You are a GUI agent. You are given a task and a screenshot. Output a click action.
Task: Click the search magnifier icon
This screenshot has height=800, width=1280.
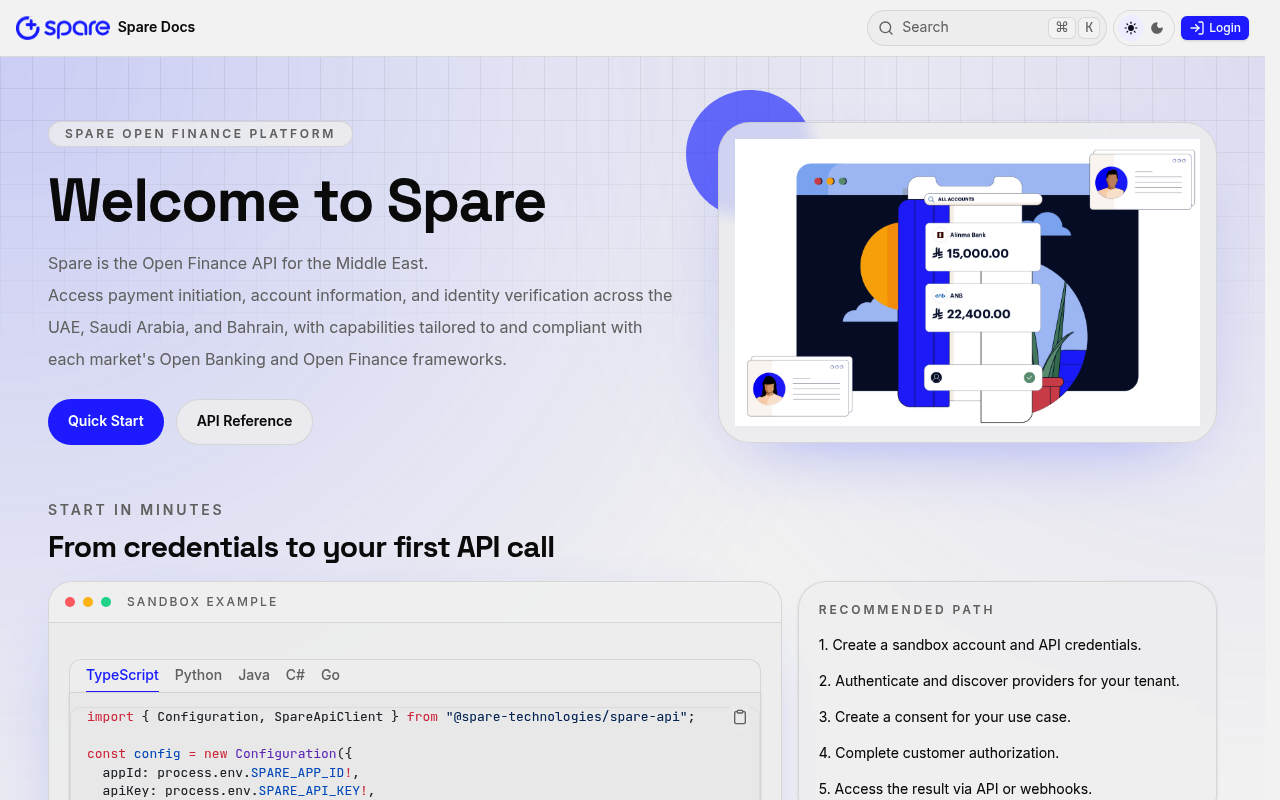(885, 28)
